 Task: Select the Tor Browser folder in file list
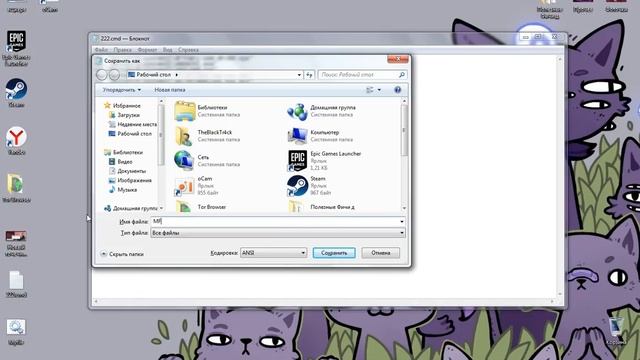click(200, 207)
